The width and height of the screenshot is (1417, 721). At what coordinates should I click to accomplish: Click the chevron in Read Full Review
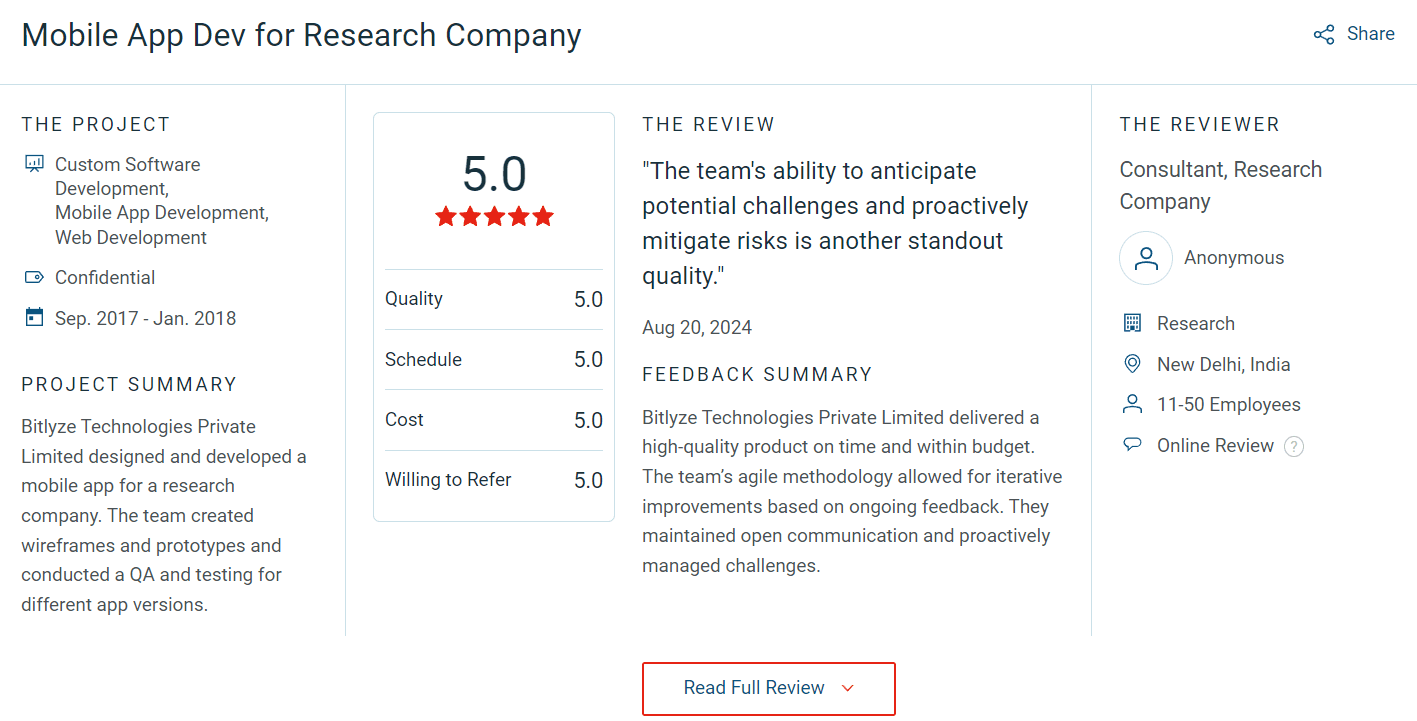pos(848,688)
